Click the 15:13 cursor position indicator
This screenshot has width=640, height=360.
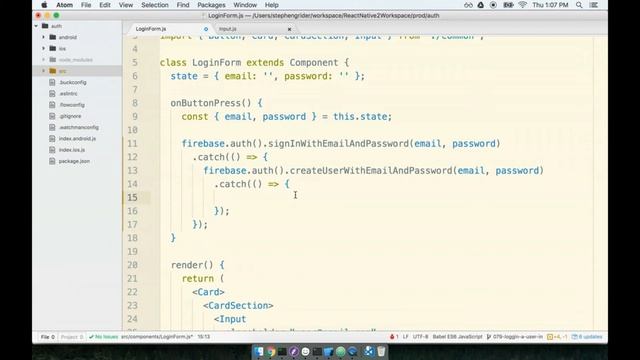coord(204,337)
